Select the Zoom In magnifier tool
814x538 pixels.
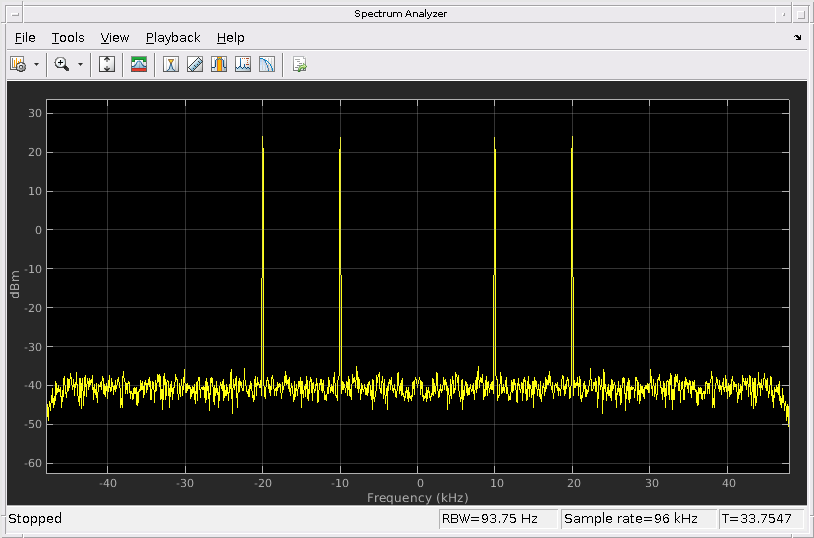62,64
